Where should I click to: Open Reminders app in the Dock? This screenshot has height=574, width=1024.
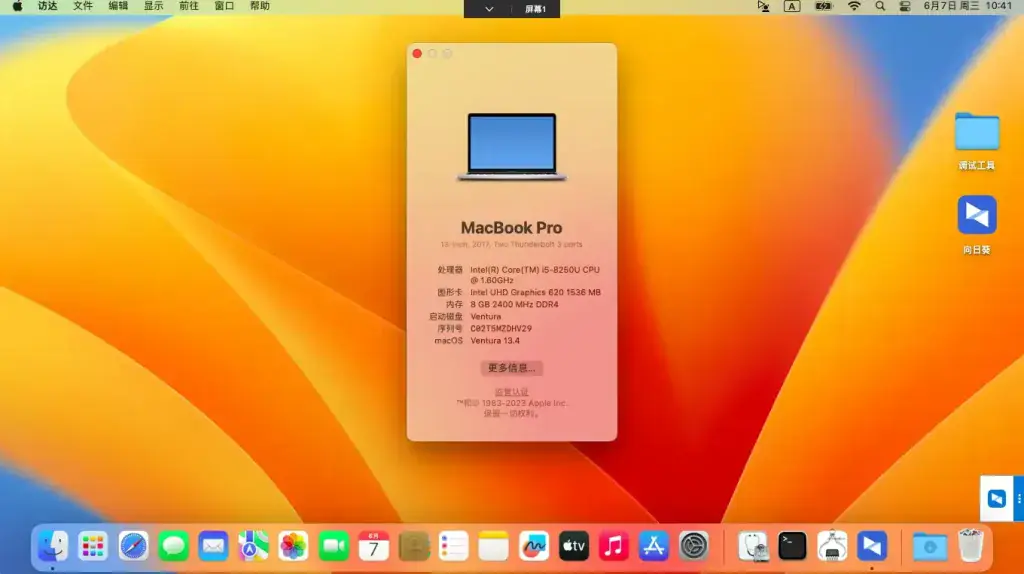(453, 546)
